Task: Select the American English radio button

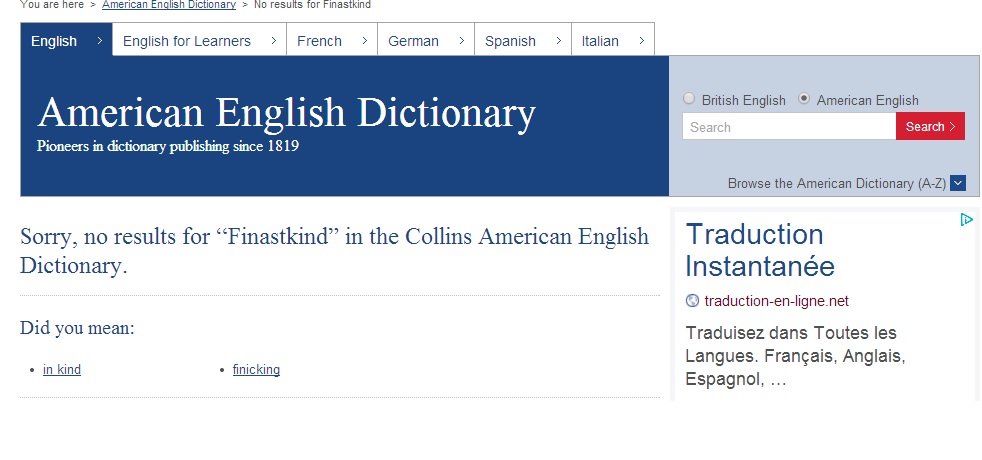Action: pyautogui.click(x=804, y=99)
